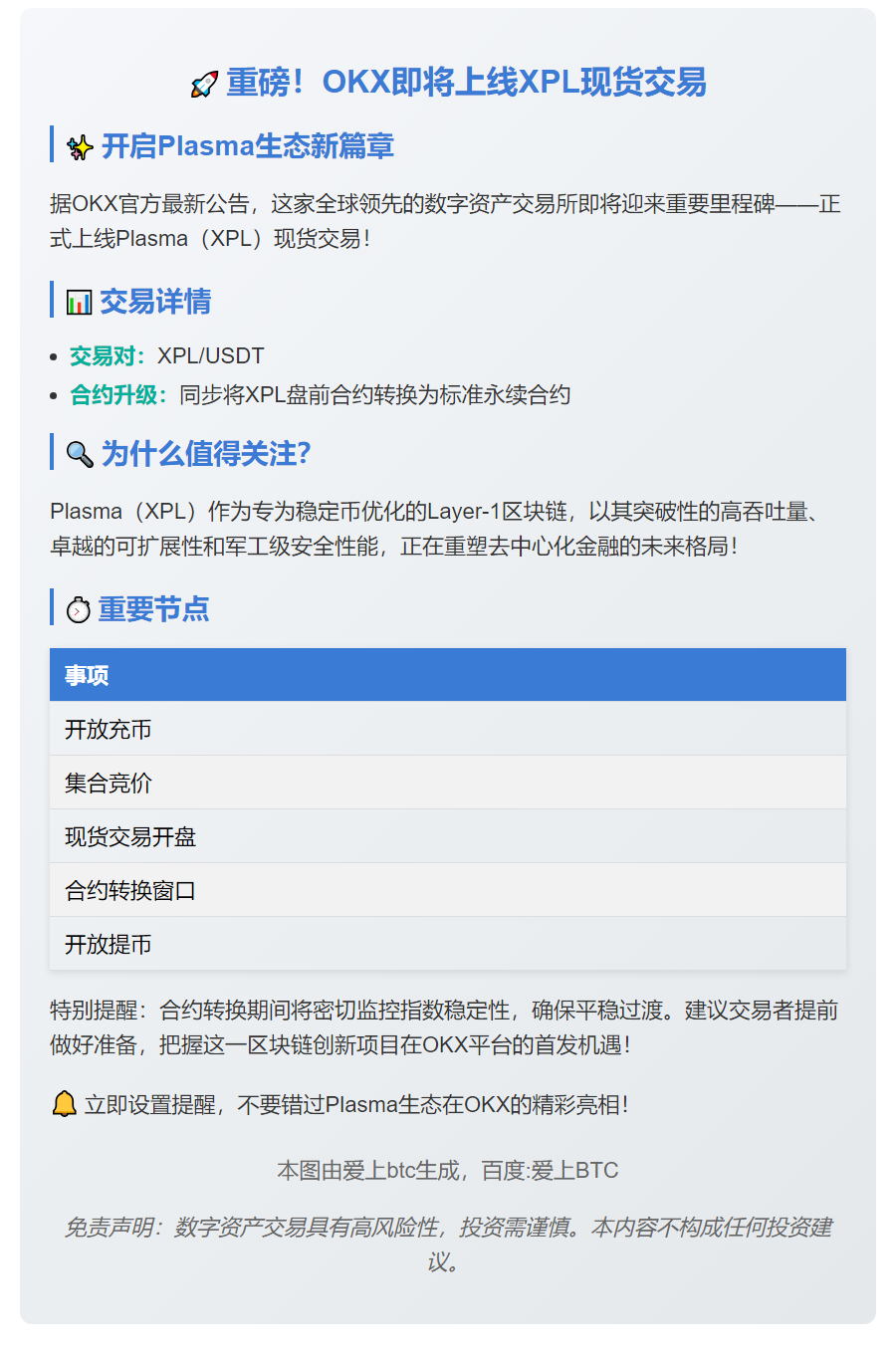The width and height of the screenshot is (896, 1356).
Task: Click the 为什么值得关注? heading text
Action: 206,454
